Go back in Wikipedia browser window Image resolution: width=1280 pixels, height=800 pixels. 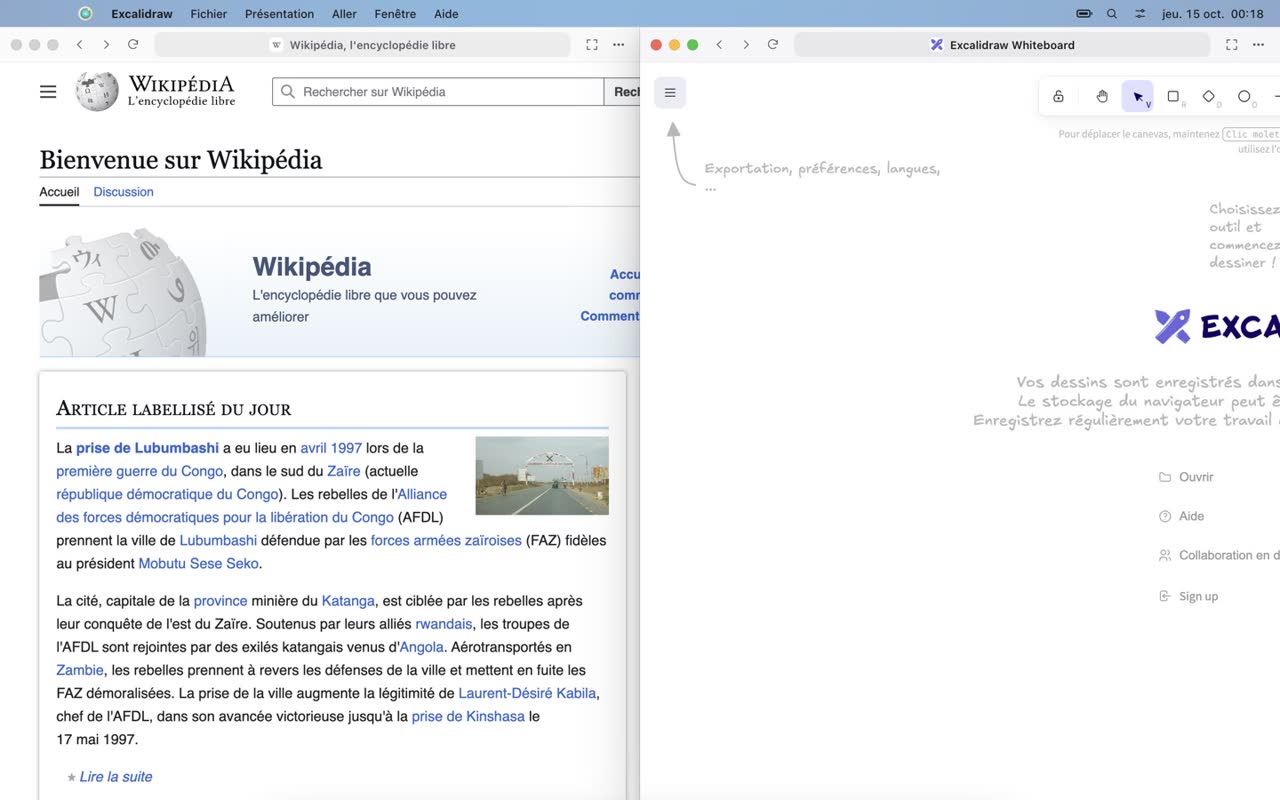click(x=80, y=45)
